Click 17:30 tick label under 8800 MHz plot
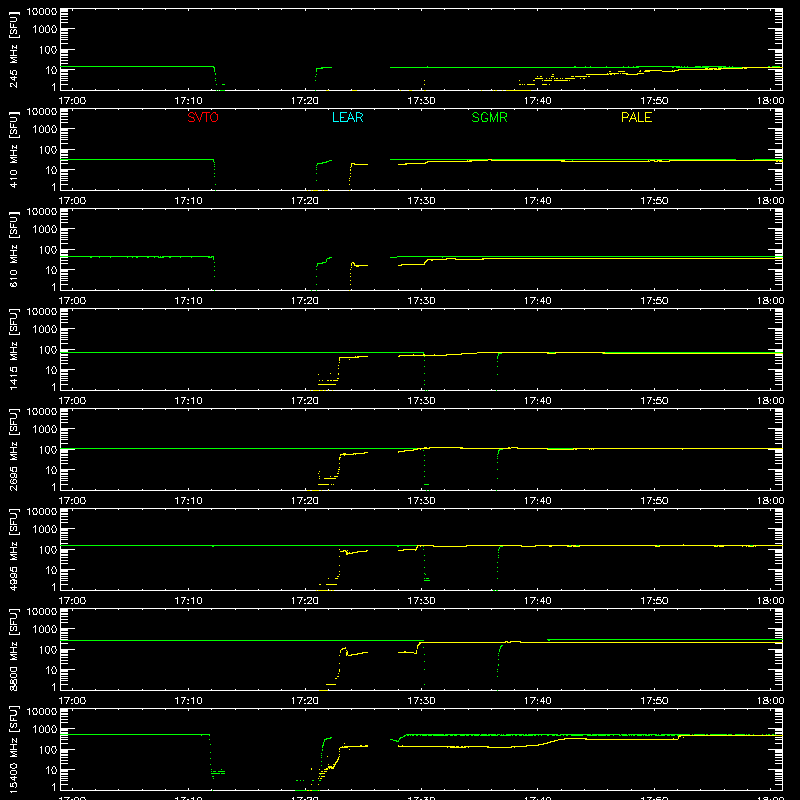 [421, 701]
